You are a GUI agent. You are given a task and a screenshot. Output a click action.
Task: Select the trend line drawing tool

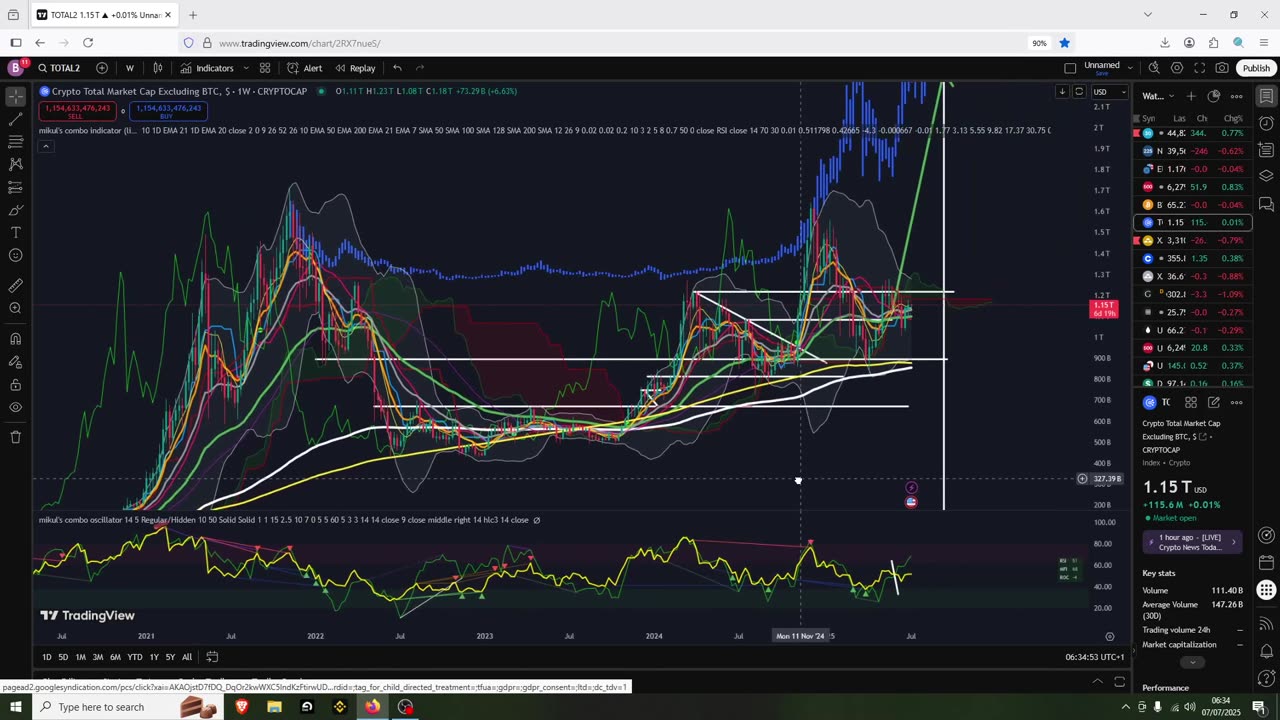[x=15, y=120]
